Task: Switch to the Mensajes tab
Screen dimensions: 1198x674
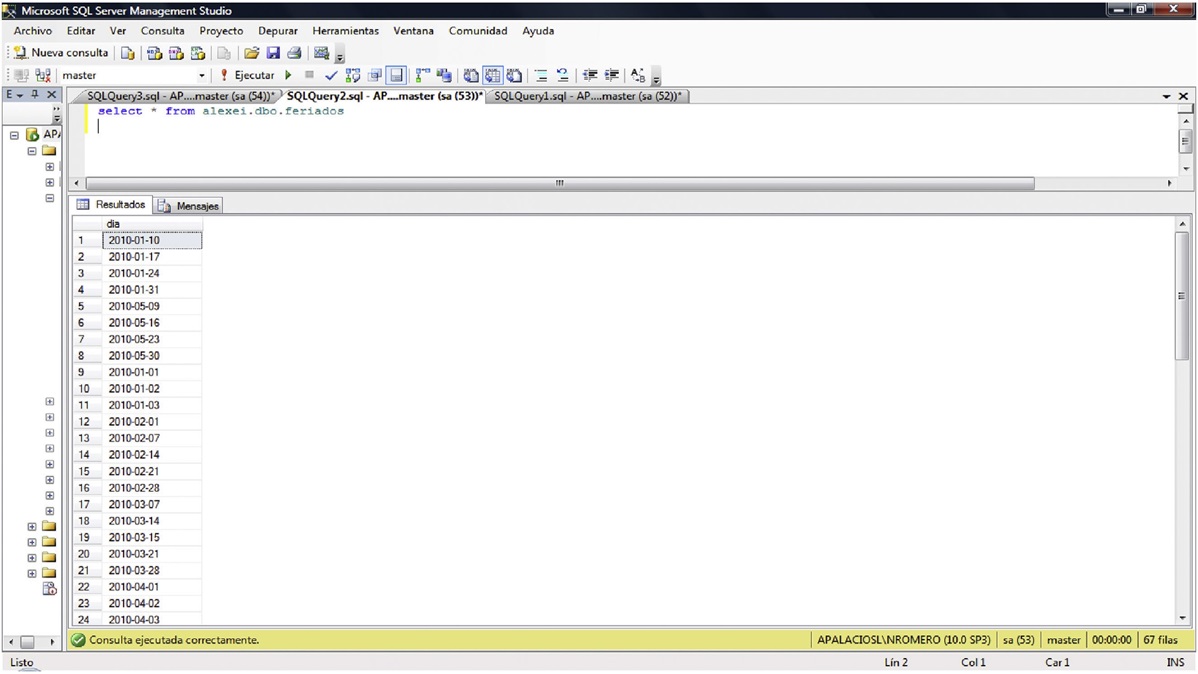Action: click(x=190, y=206)
